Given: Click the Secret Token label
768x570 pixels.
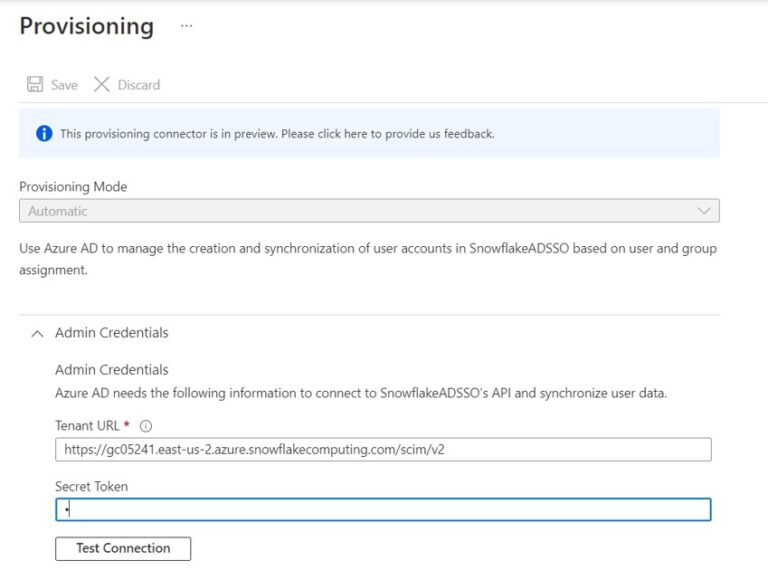Looking at the screenshot, I should 92,486.
